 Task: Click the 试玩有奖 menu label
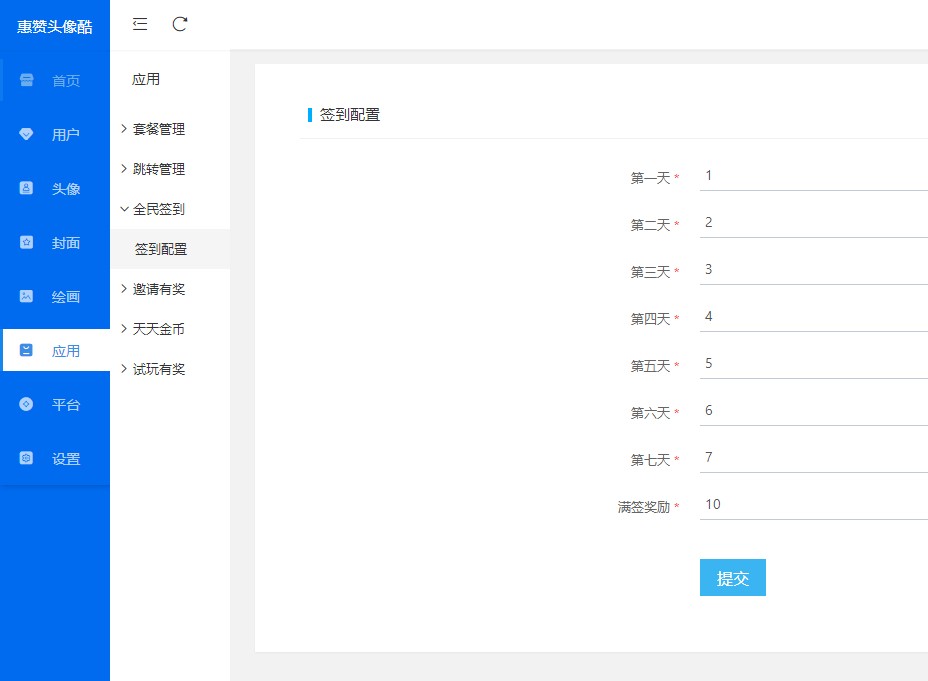(159, 369)
